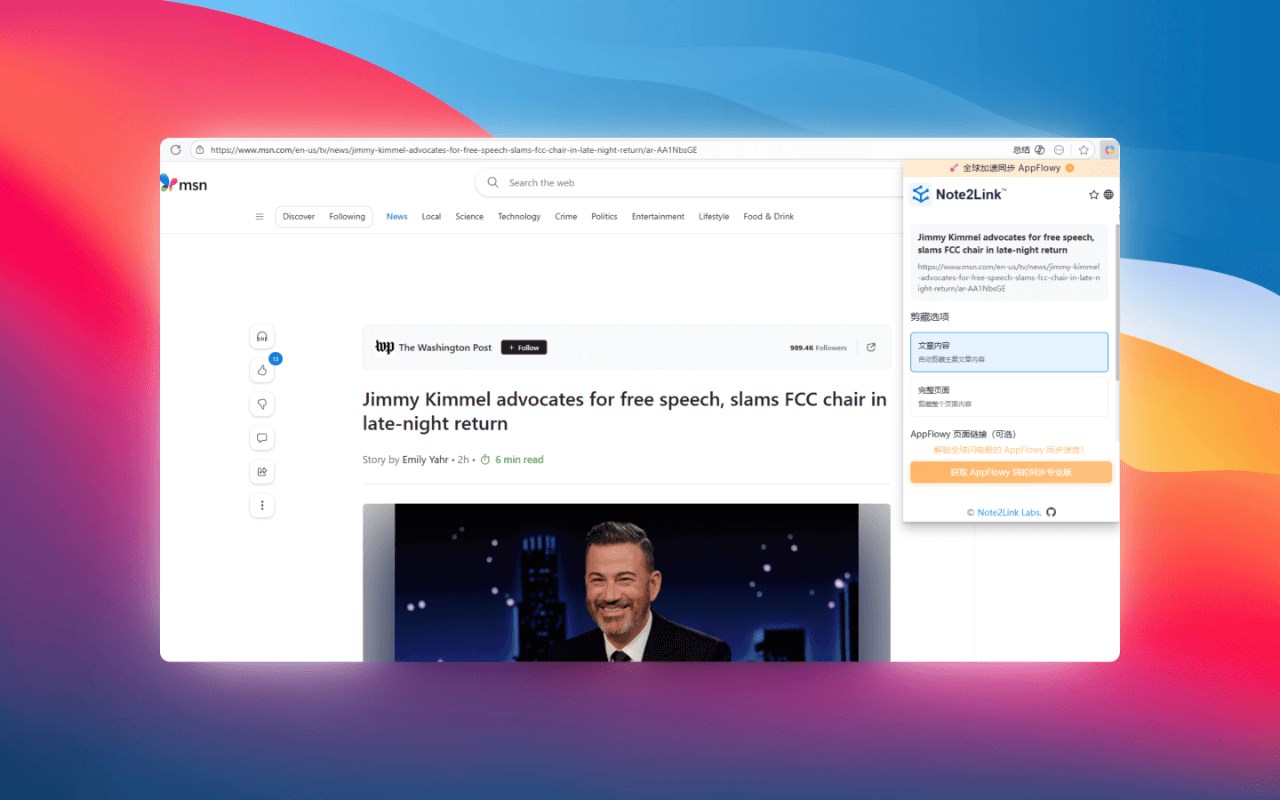The width and height of the screenshot is (1280, 800).
Task: Open the Local category
Action: [x=431, y=216]
